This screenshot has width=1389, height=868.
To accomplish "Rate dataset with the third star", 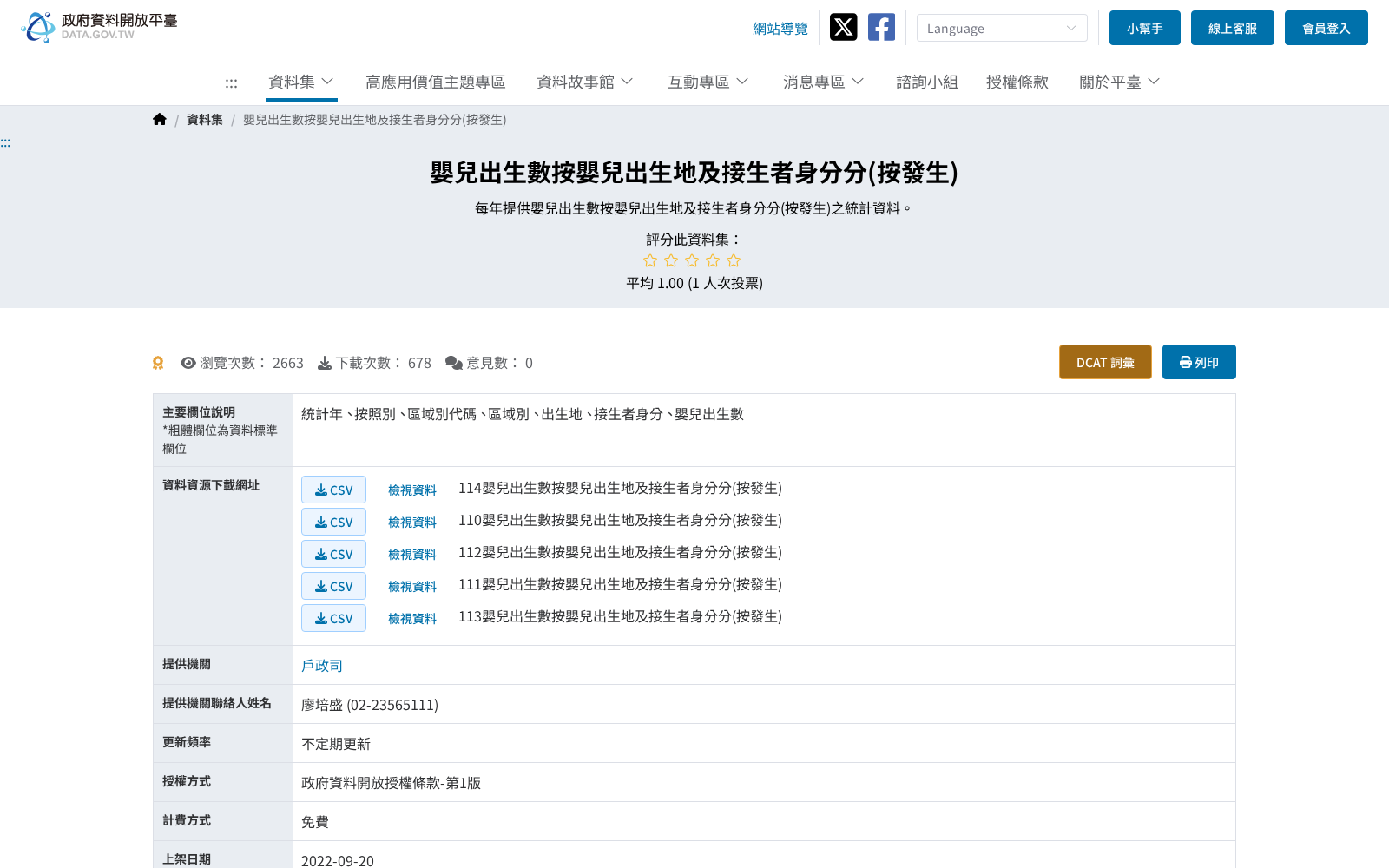I will [x=692, y=260].
